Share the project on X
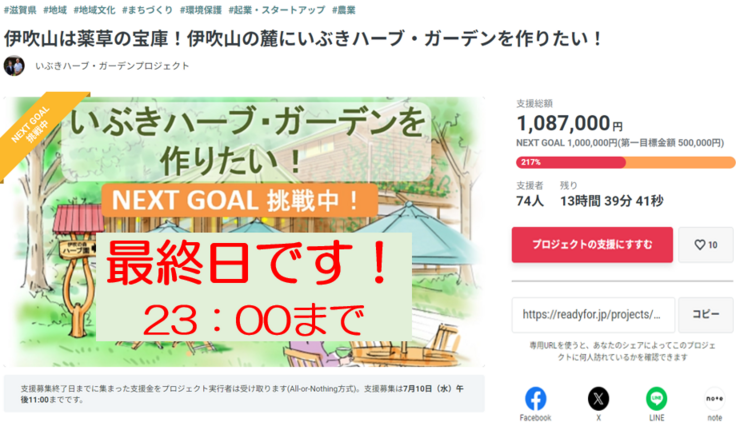The image size is (736, 426). coord(598,398)
